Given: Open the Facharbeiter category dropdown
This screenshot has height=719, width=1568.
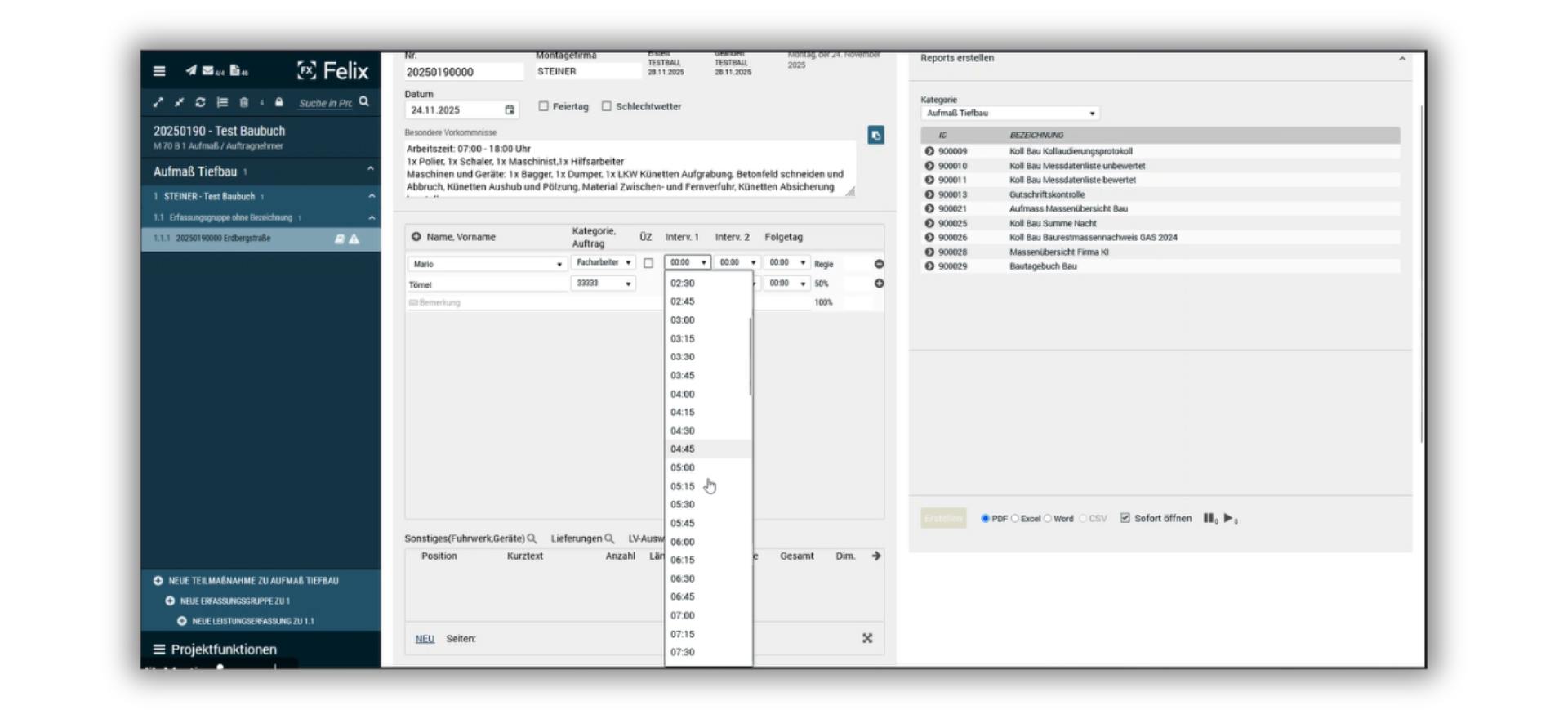Looking at the screenshot, I should 603,263.
